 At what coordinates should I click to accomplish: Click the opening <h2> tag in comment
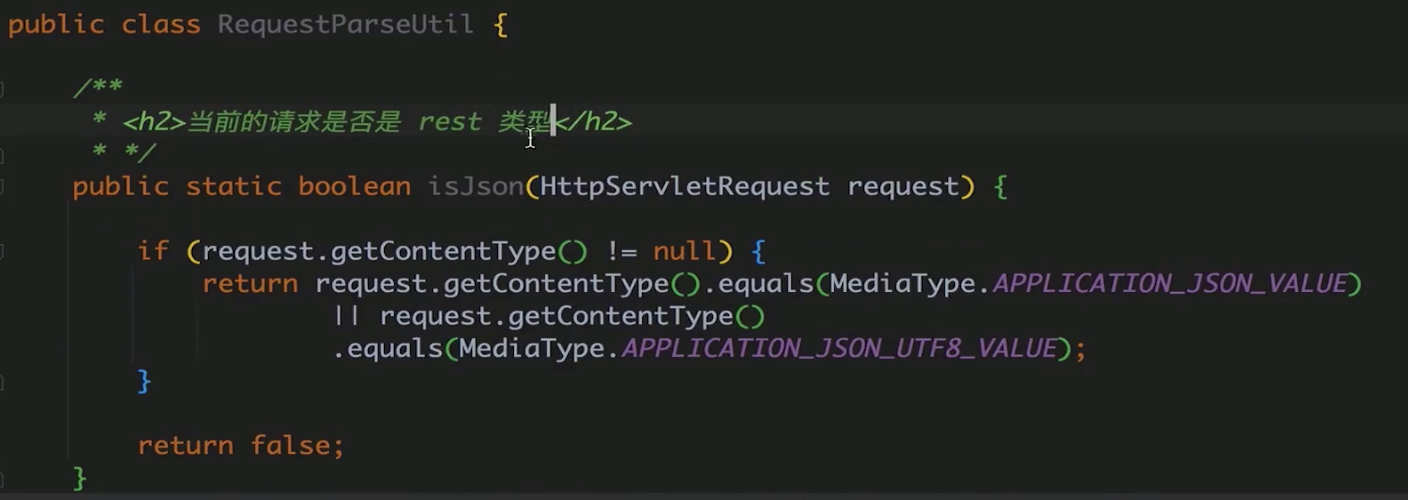[x=154, y=122]
